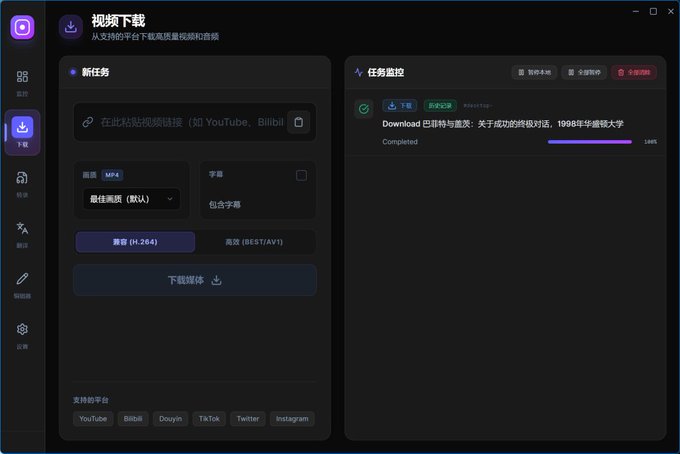Click the pause all tasks button

[x=584, y=72]
